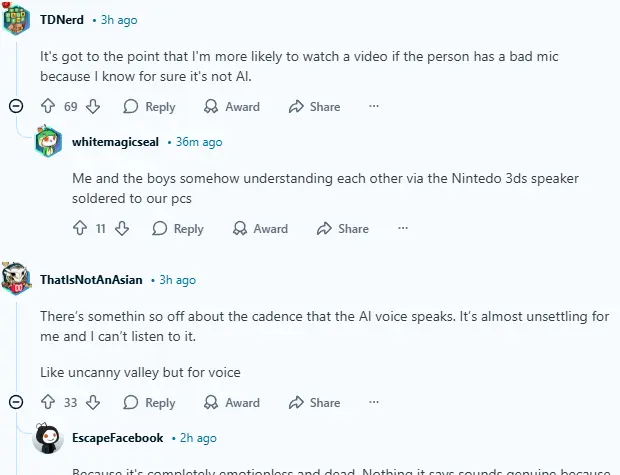
Task: Collapse TDNerd's comment thread
Action: pos(16,106)
